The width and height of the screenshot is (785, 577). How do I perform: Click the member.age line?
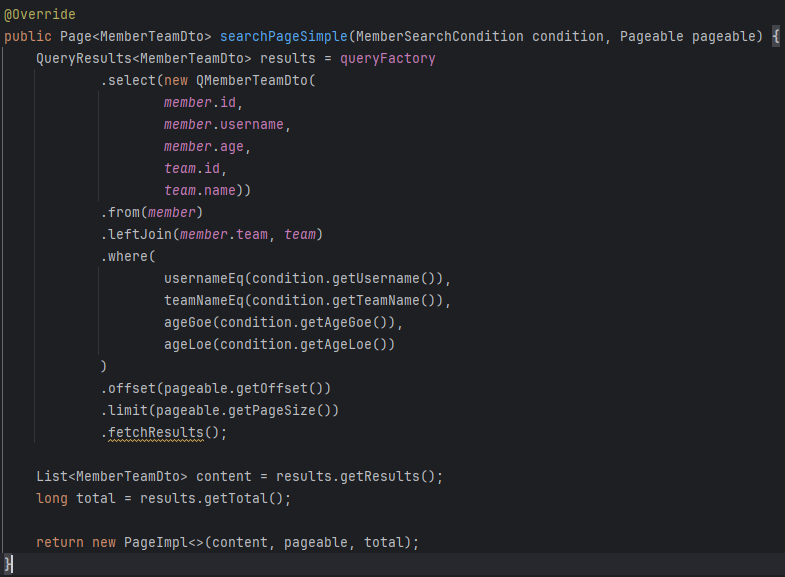[207, 147]
